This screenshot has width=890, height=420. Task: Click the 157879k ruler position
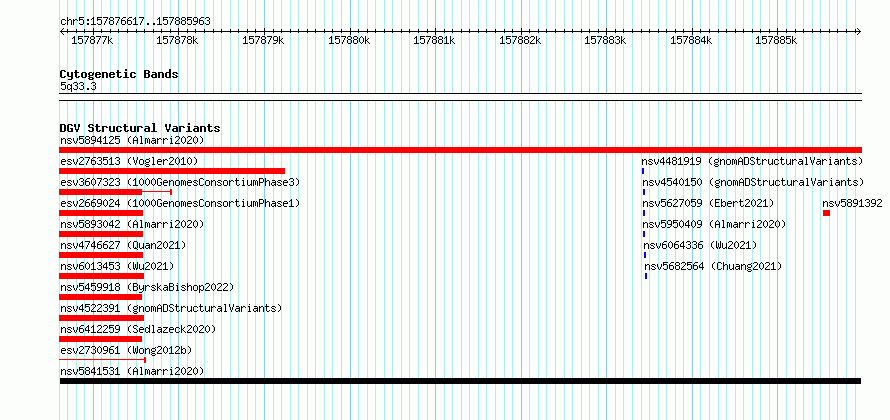(263, 40)
